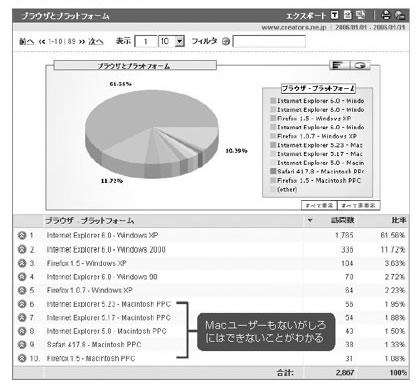Click row icon for Firefox 1.5 - Windows XP
The image size is (420, 390).
coord(22,263)
